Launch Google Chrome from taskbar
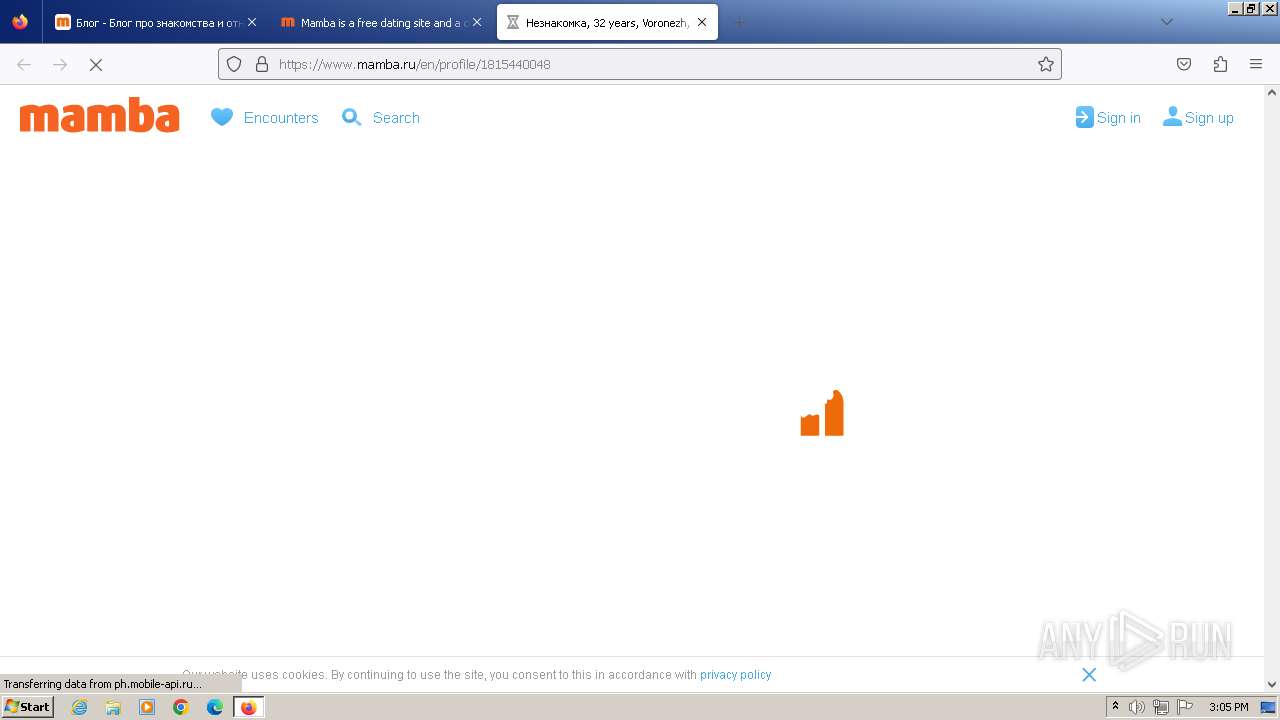 181,707
